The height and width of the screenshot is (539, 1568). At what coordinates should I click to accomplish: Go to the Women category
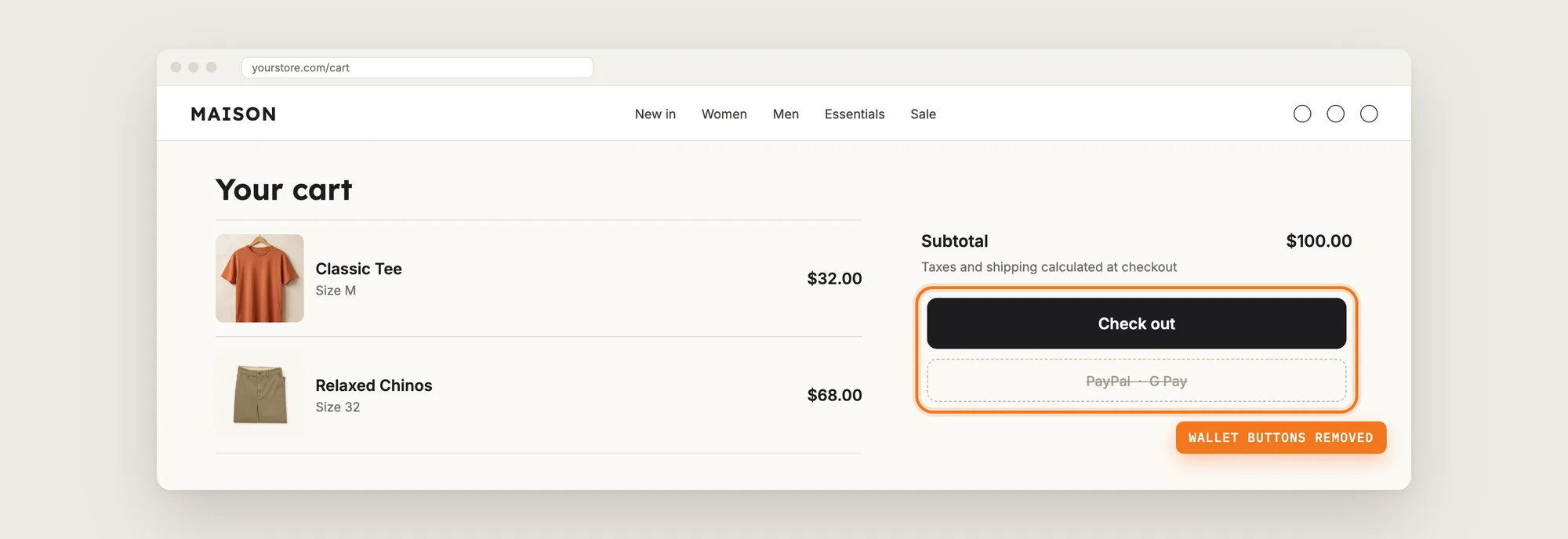(724, 114)
